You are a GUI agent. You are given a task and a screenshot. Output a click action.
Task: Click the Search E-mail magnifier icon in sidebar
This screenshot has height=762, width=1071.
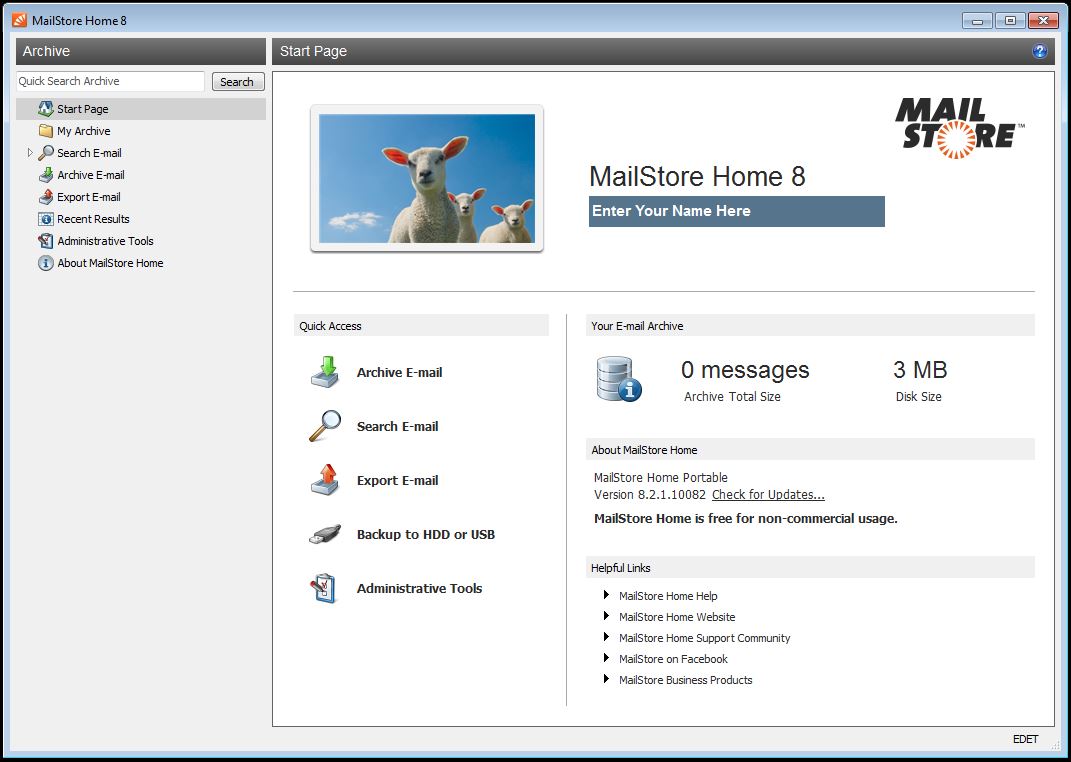pyautogui.click(x=46, y=153)
